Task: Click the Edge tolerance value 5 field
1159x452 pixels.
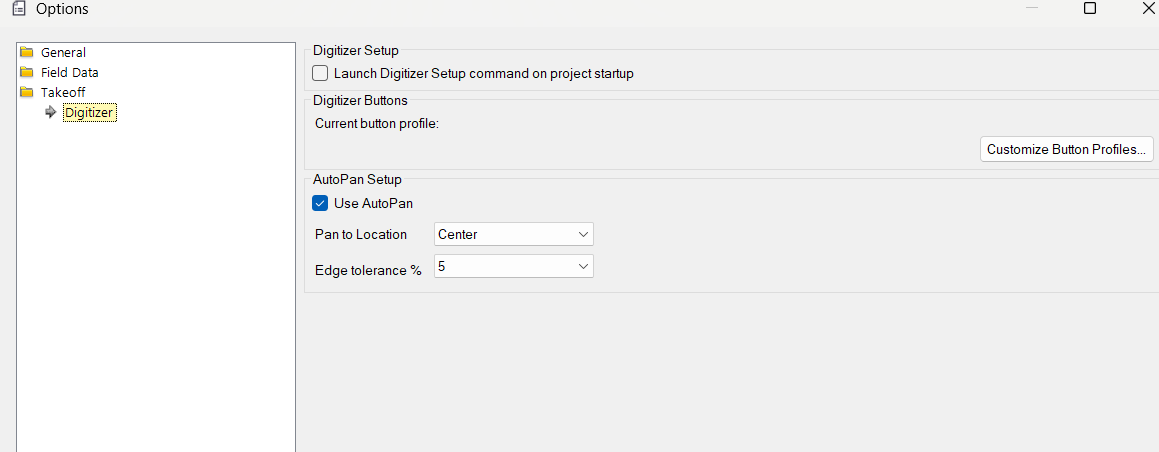Action: tap(500, 266)
